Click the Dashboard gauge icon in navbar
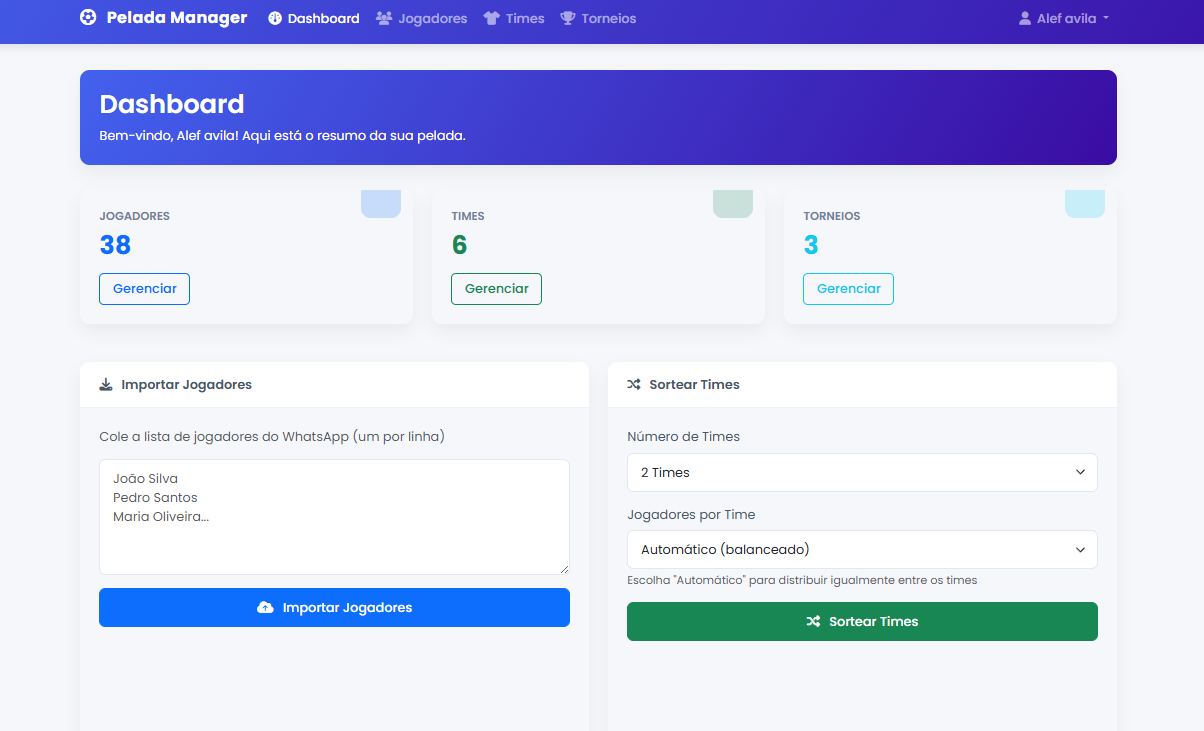The width and height of the screenshot is (1204, 731). 275,19
